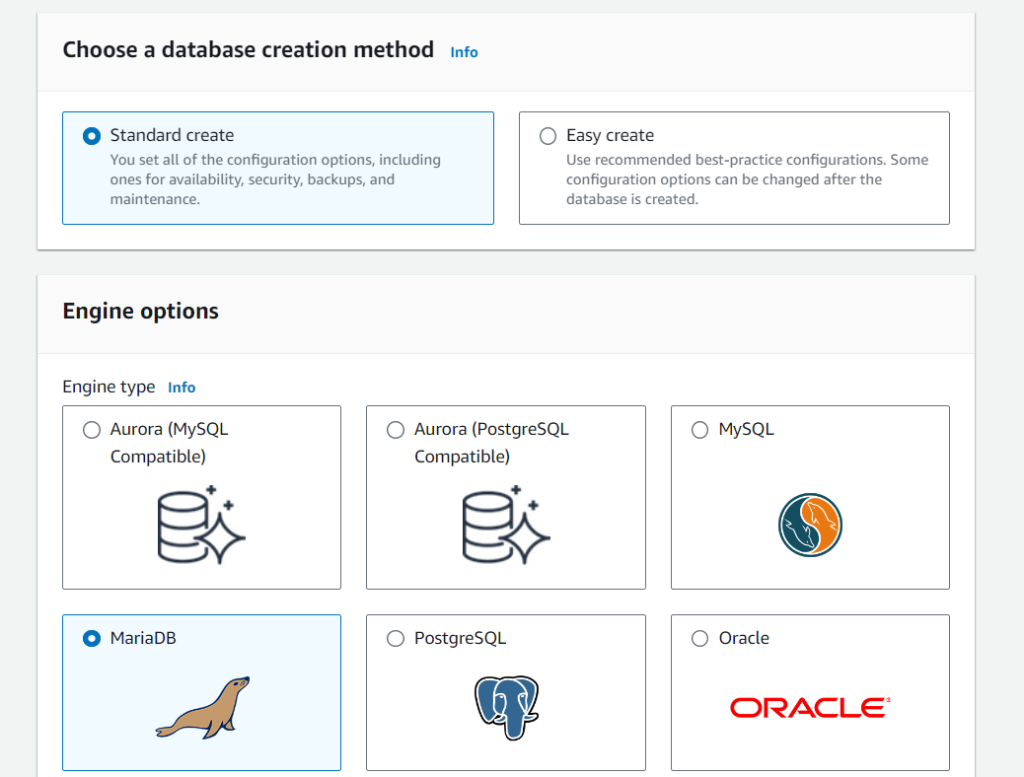Click the 'Oracle' label text
This screenshot has height=777, width=1024.
[x=744, y=638]
